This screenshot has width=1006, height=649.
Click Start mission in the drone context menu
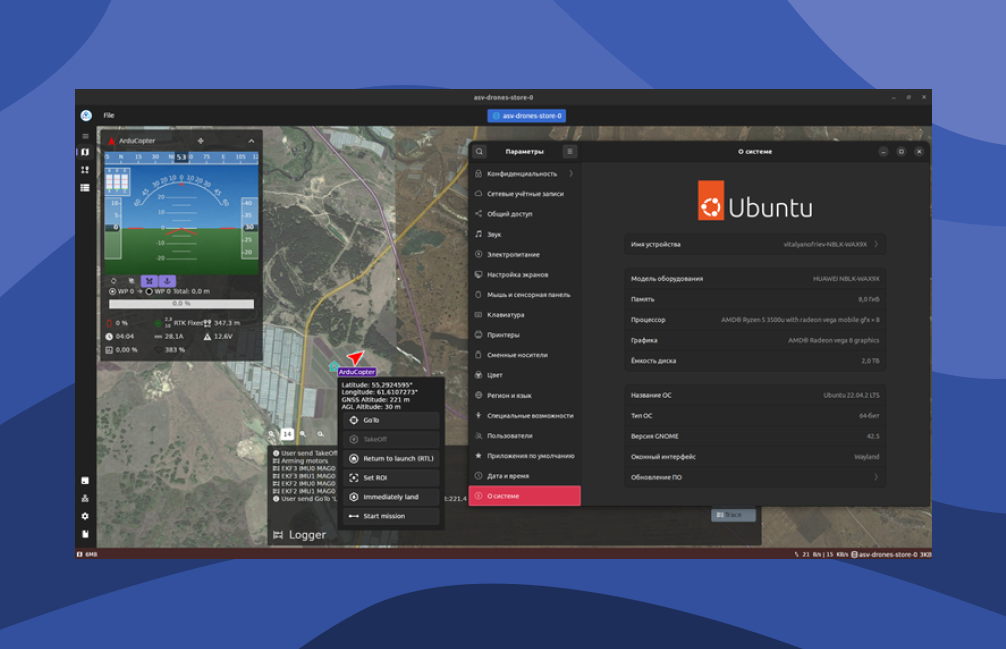point(389,516)
